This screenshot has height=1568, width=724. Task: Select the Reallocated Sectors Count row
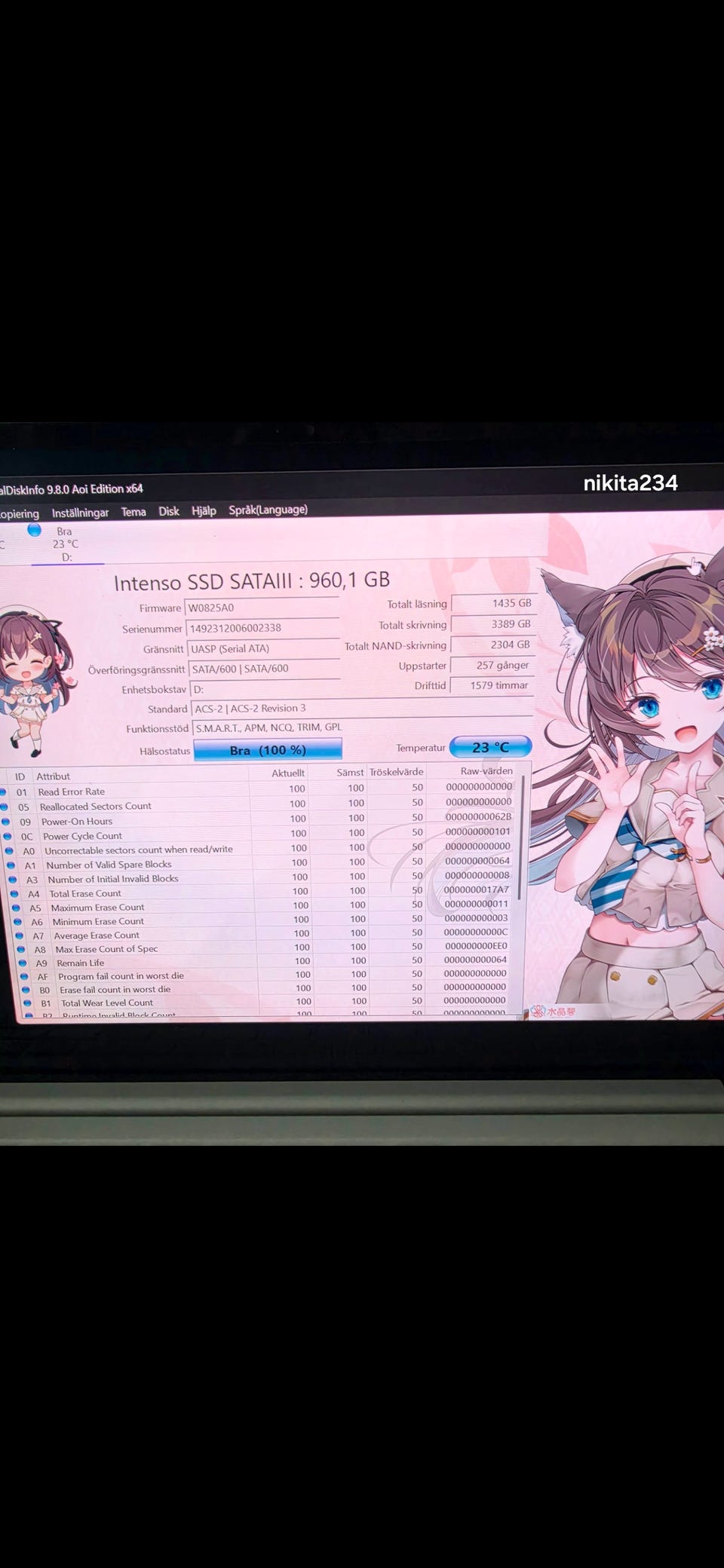point(256,805)
